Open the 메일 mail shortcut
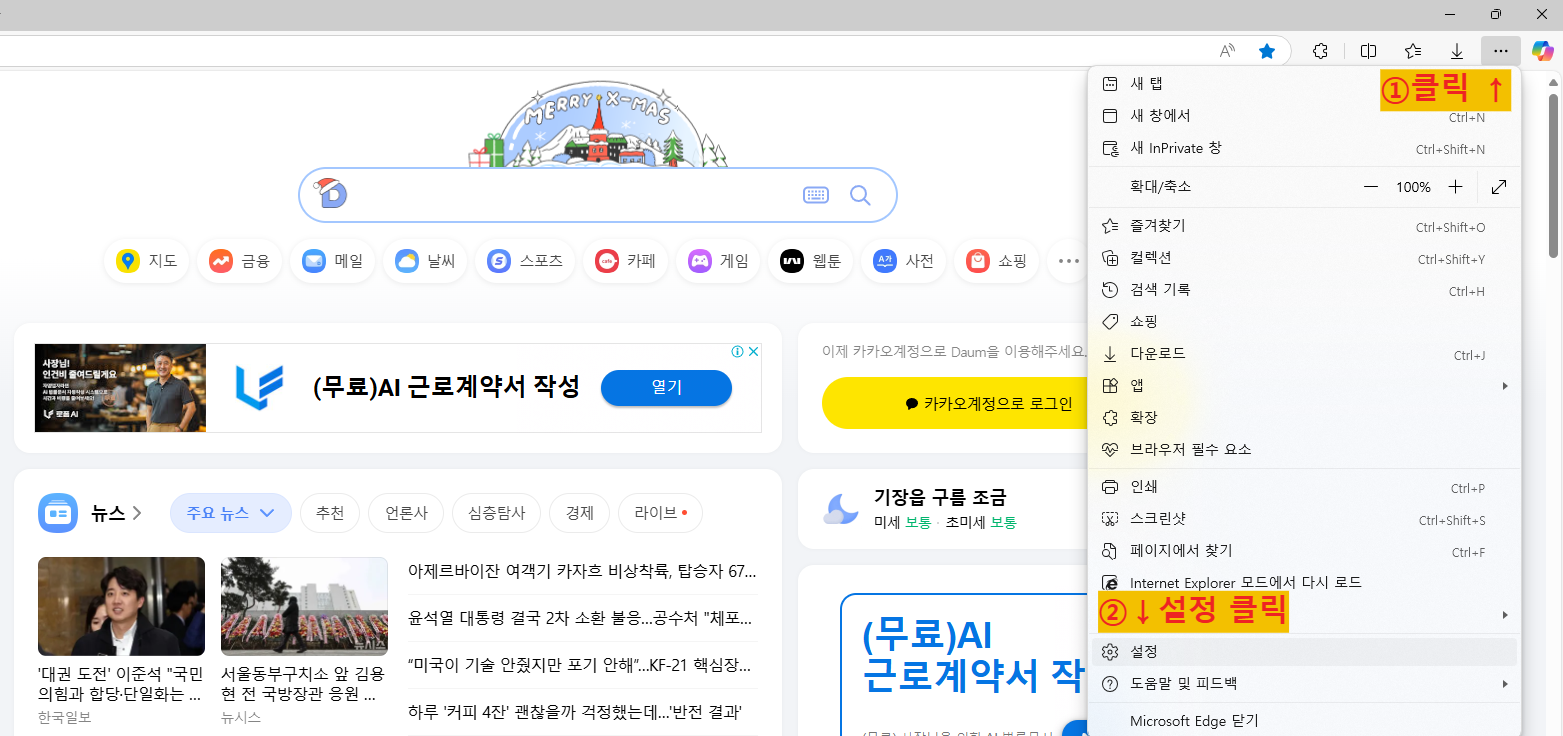The width and height of the screenshot is (1563, 736). pyautogui.click(x=332, y=261)
